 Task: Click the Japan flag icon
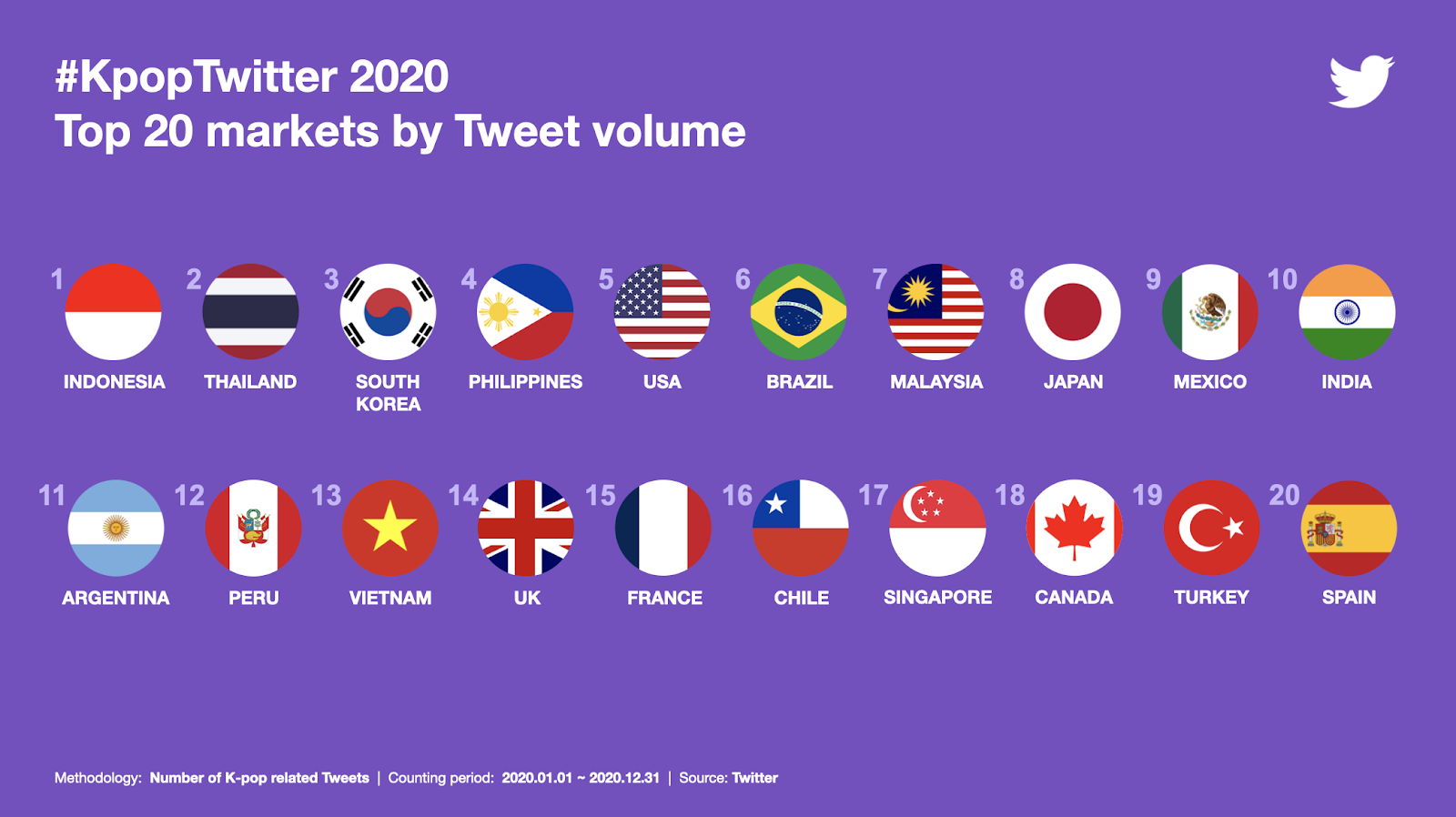pos(1073,312)
